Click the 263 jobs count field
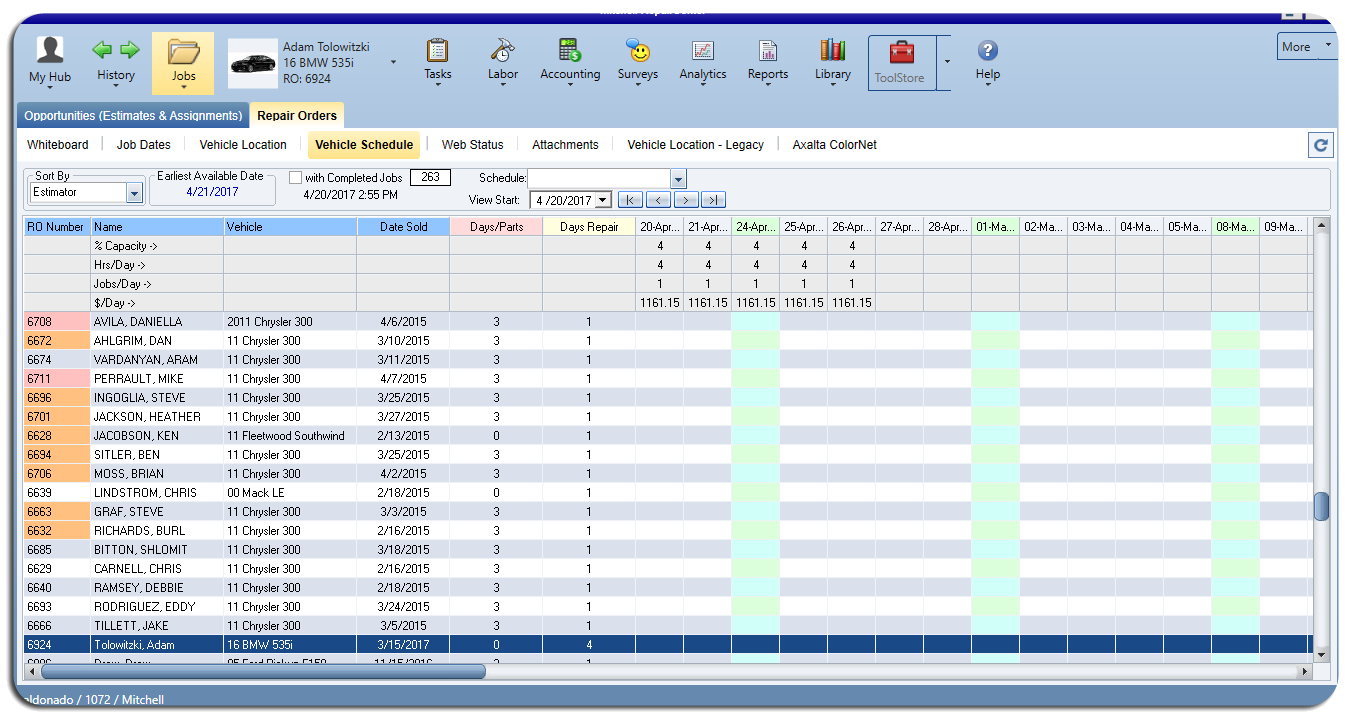Screen dimensions: 1355x719 [430, 178]
